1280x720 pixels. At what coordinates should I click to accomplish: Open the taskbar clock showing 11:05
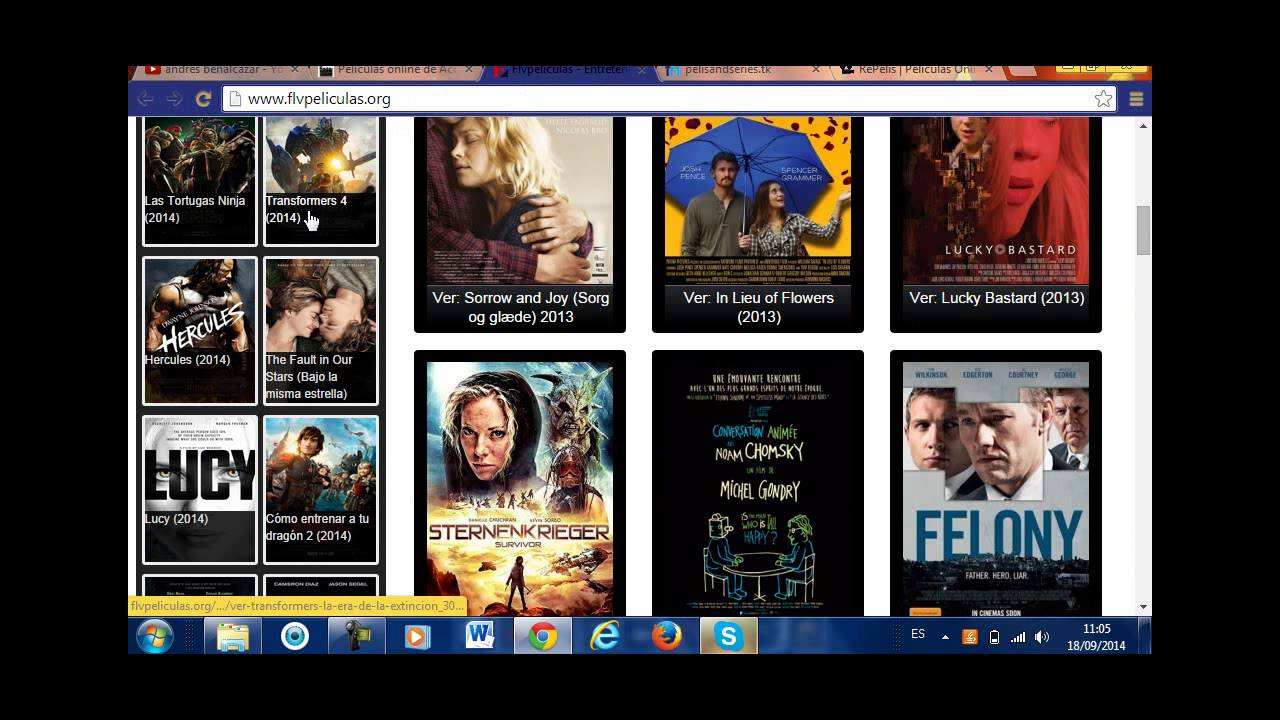click(x=1096, y=637)
